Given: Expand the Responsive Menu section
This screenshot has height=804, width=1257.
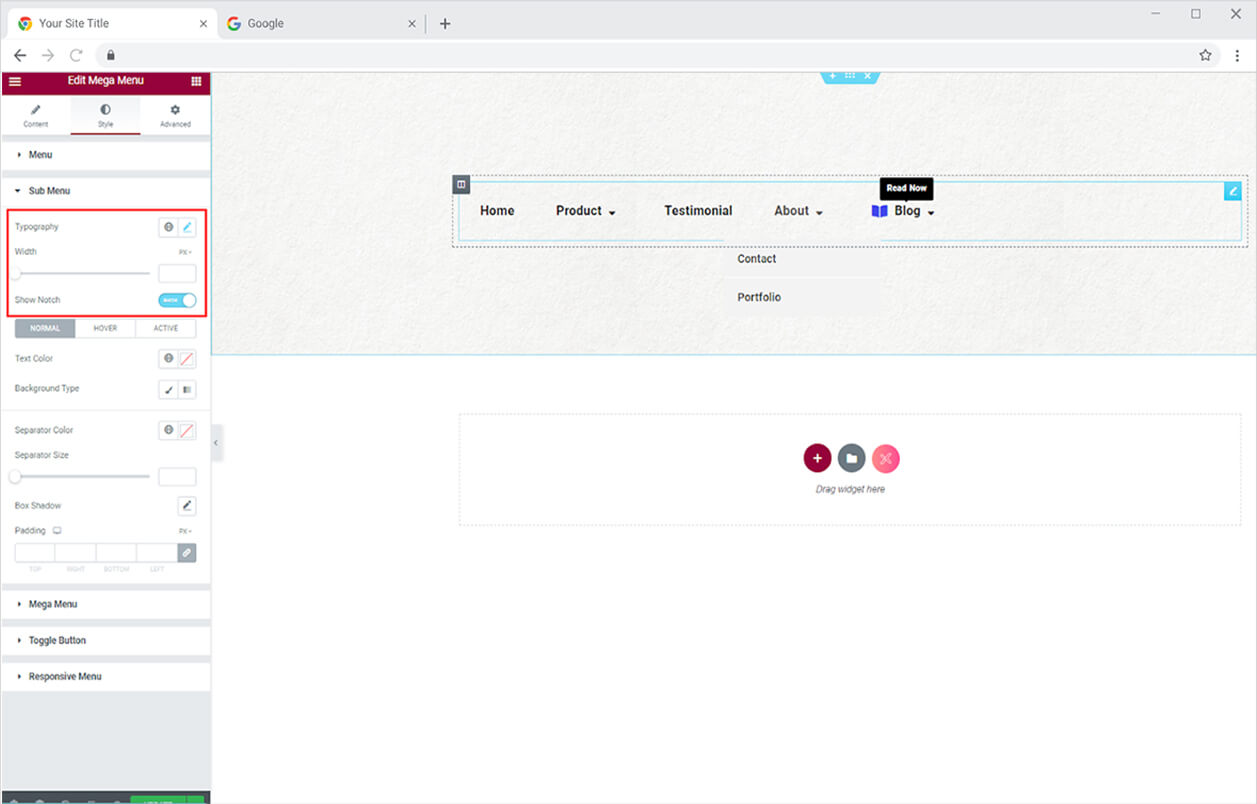Looking at the screenshot, I should click(65, 676).
